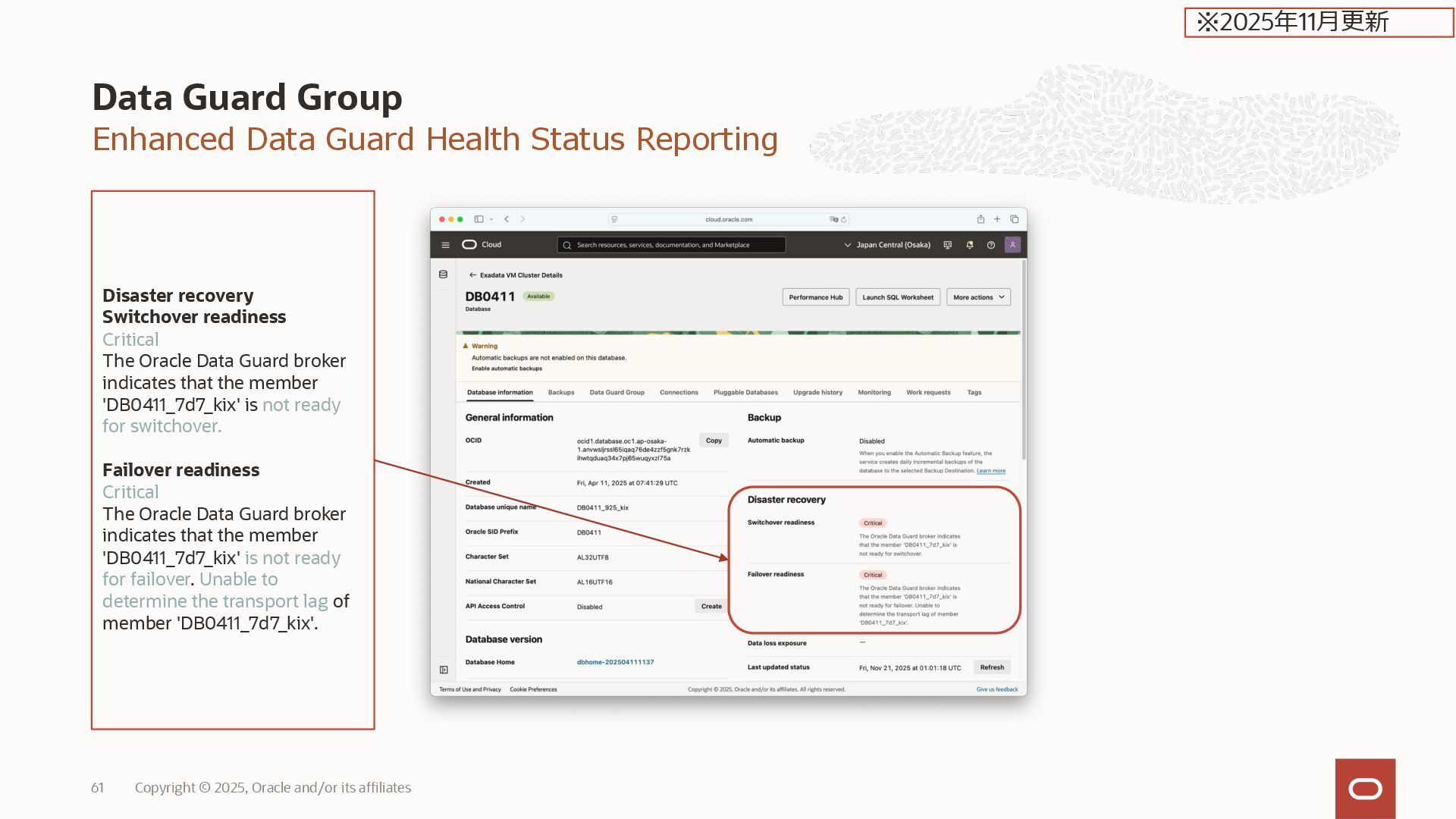The width and height of the screenshot is (1456, 819).
Task: Click the Launch SQL Worksheet button
Action: 897,297
